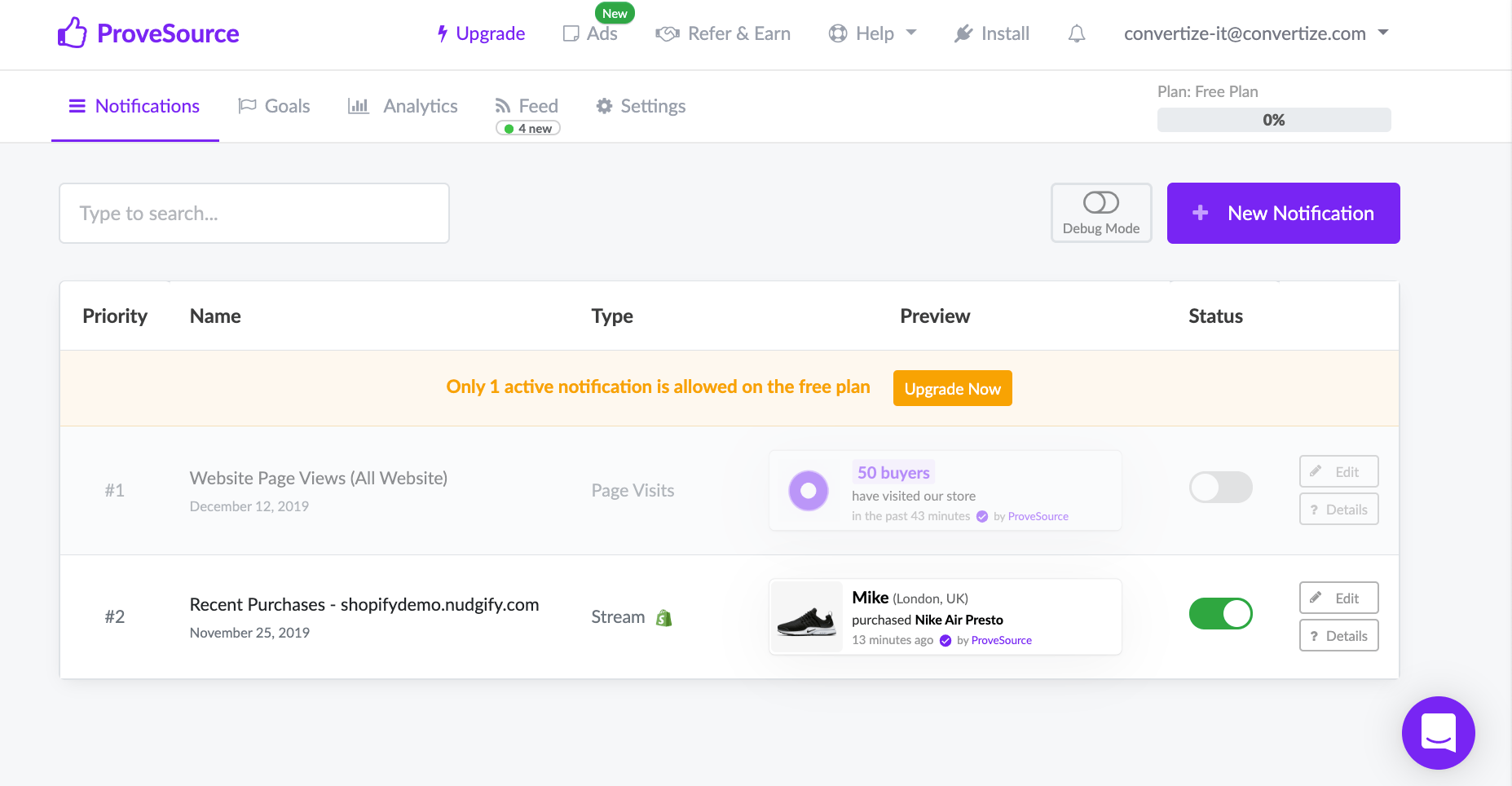Click the Status column header

[1215, 316]
